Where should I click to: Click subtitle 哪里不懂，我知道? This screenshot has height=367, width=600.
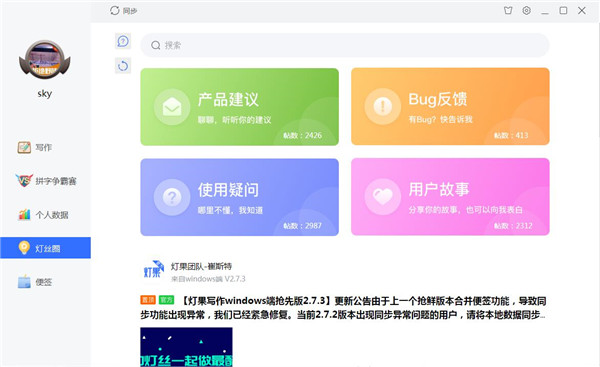point(230,210)
